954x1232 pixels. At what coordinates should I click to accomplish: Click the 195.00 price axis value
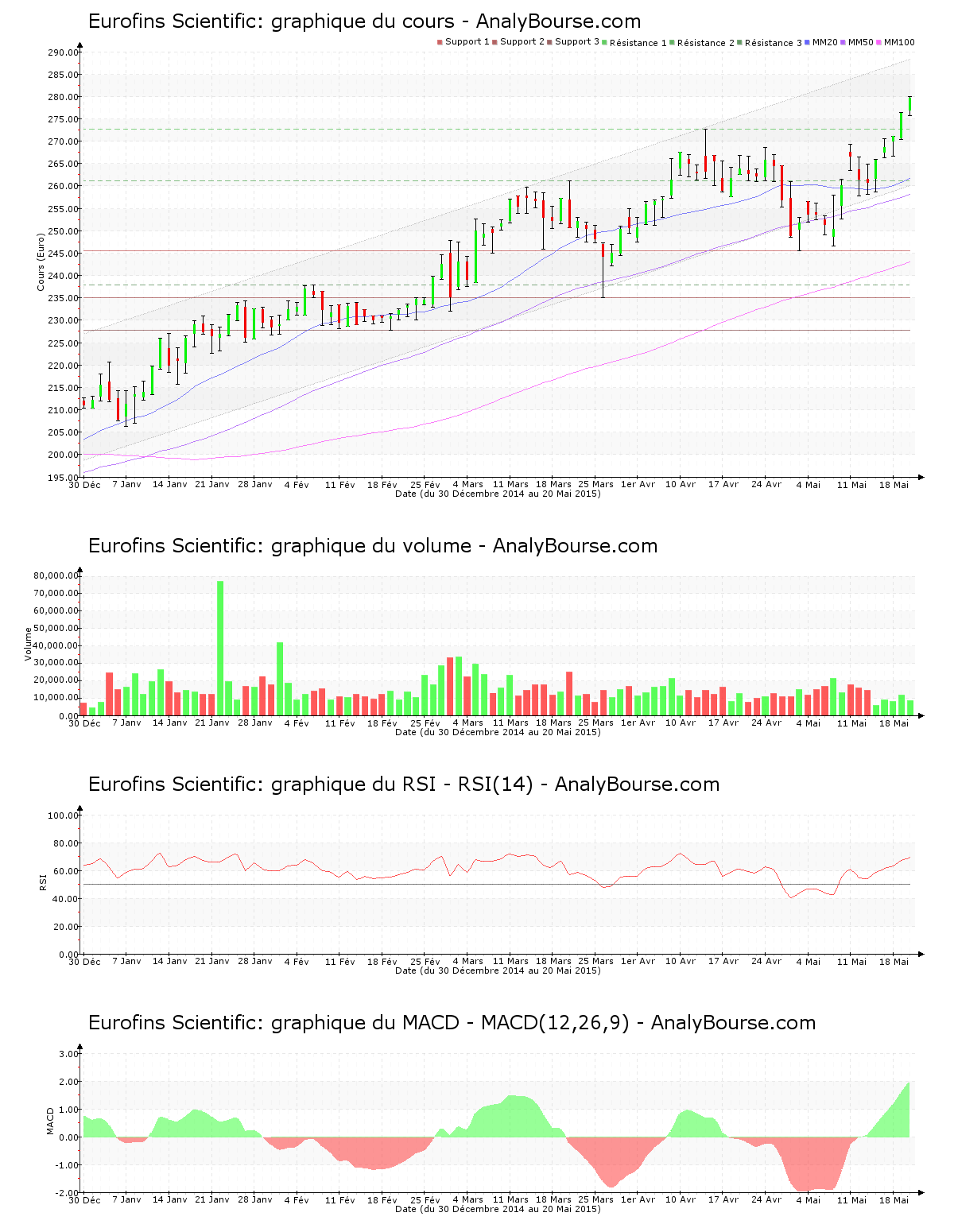point(63,477)
